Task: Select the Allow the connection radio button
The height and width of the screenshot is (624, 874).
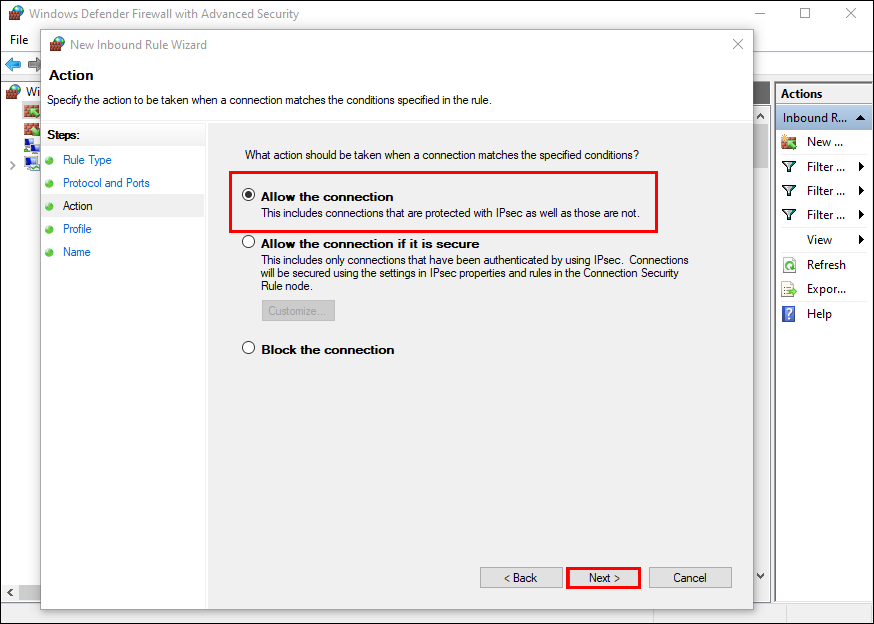Action: click(x=249, y=196)
